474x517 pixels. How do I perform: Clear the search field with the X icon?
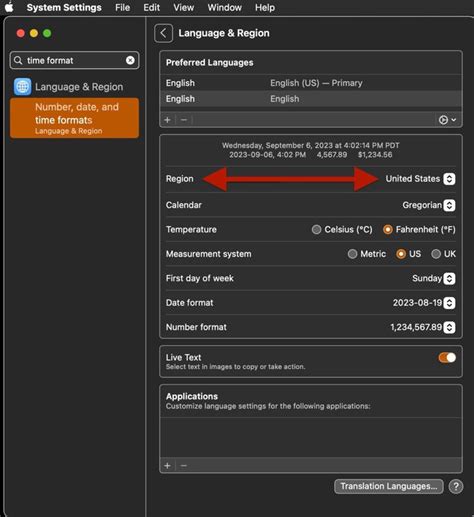click(130, 60)
